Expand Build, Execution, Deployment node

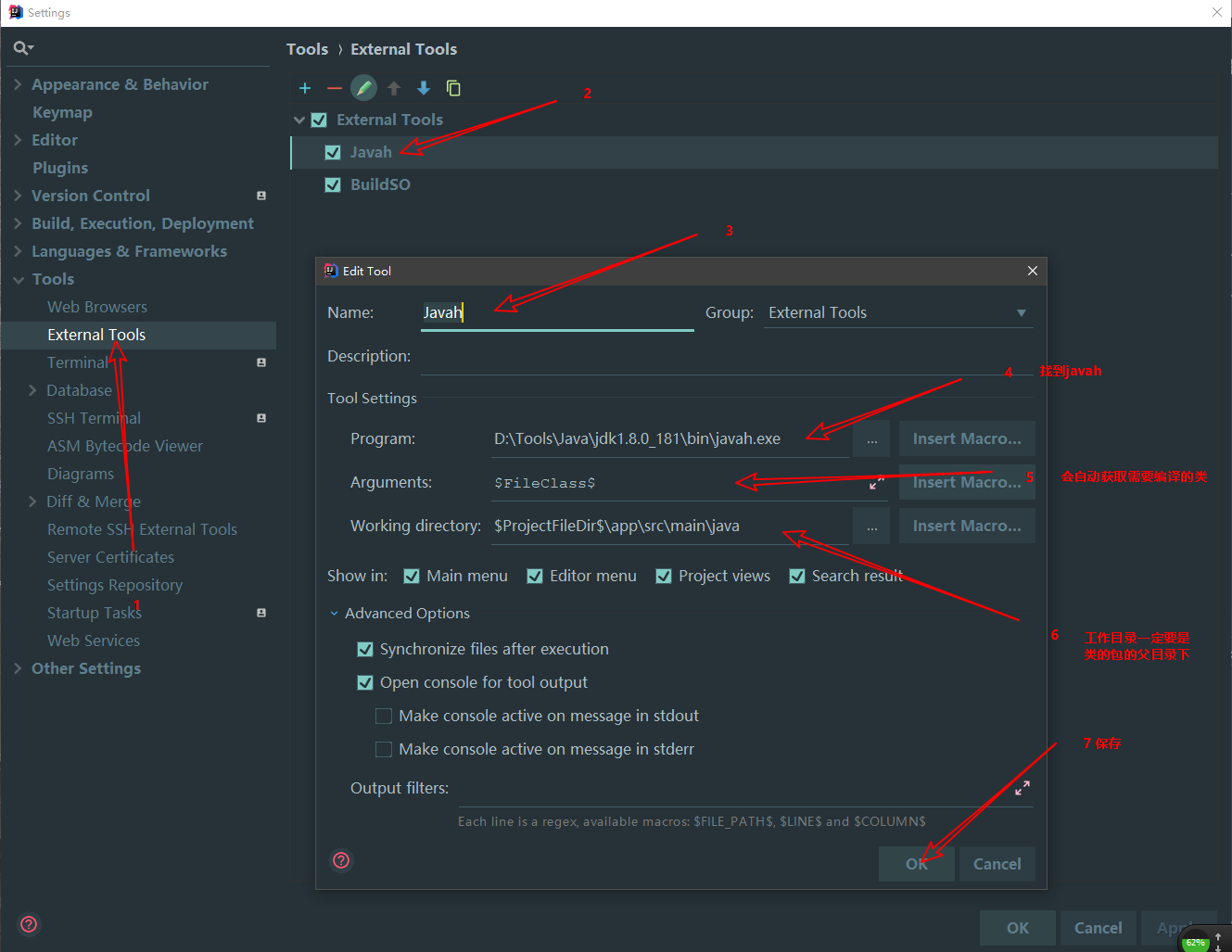18,223
